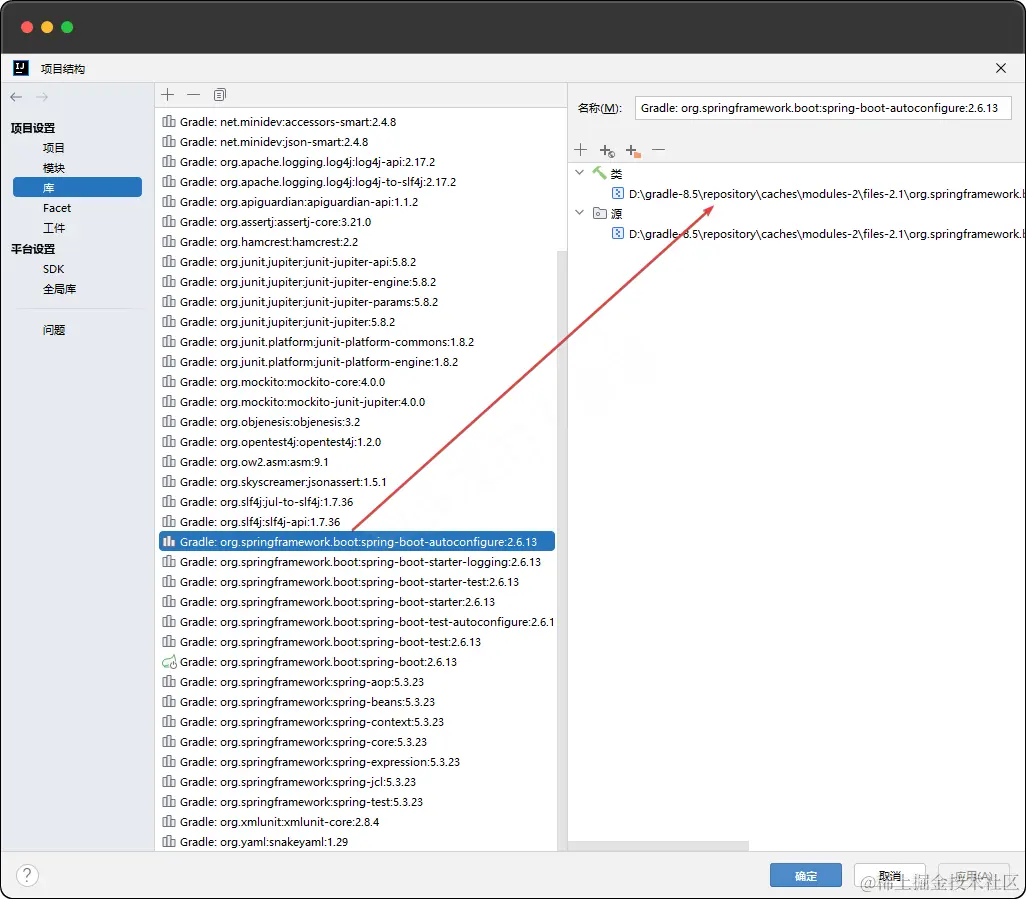Click library icon of snakeyaml:1.29 row

169,841
